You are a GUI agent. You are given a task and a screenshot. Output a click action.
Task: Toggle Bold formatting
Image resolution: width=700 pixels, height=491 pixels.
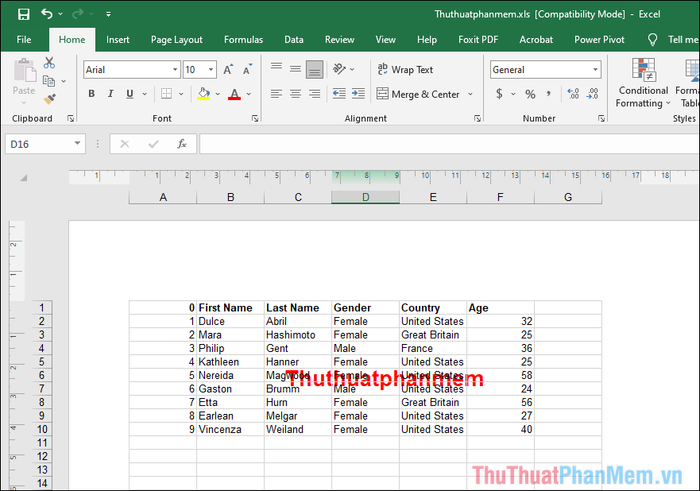click(x=92, y=94)
